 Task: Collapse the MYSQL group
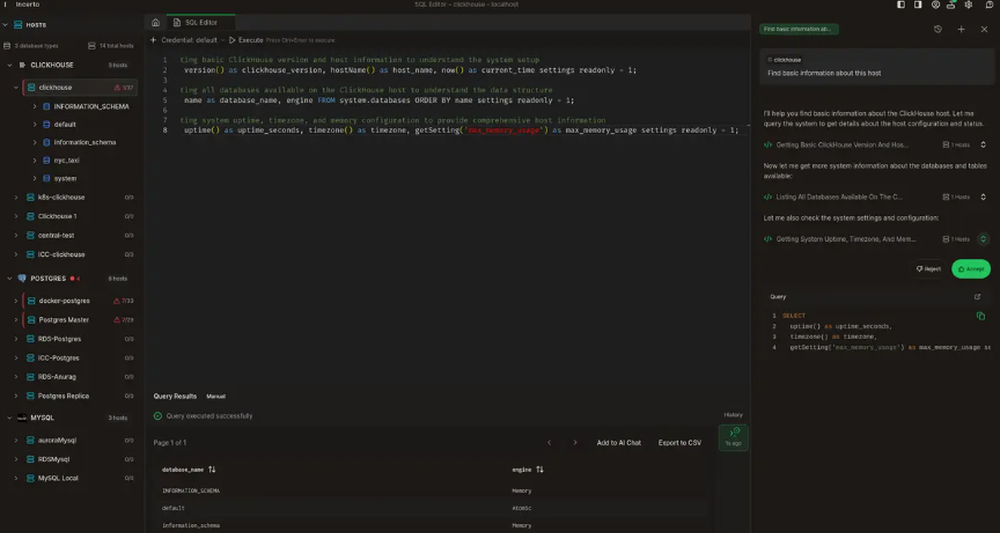(x=10, y=418)
